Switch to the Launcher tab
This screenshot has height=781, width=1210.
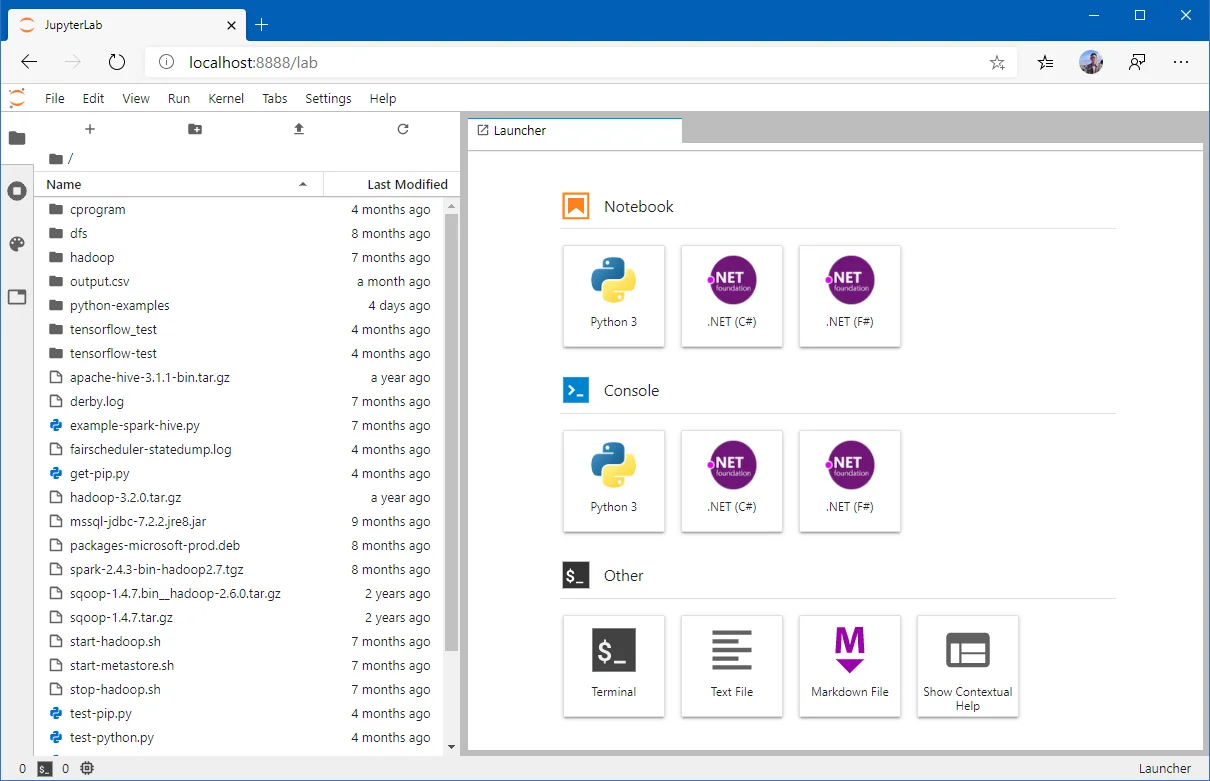point(520,131)
